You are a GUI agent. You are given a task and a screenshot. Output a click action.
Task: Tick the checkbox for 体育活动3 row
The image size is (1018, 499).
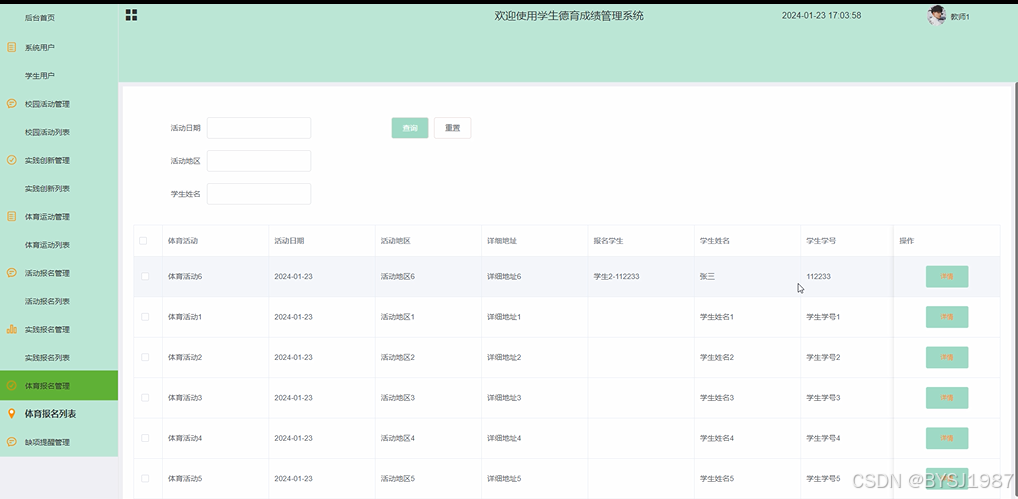pos(145,397)
